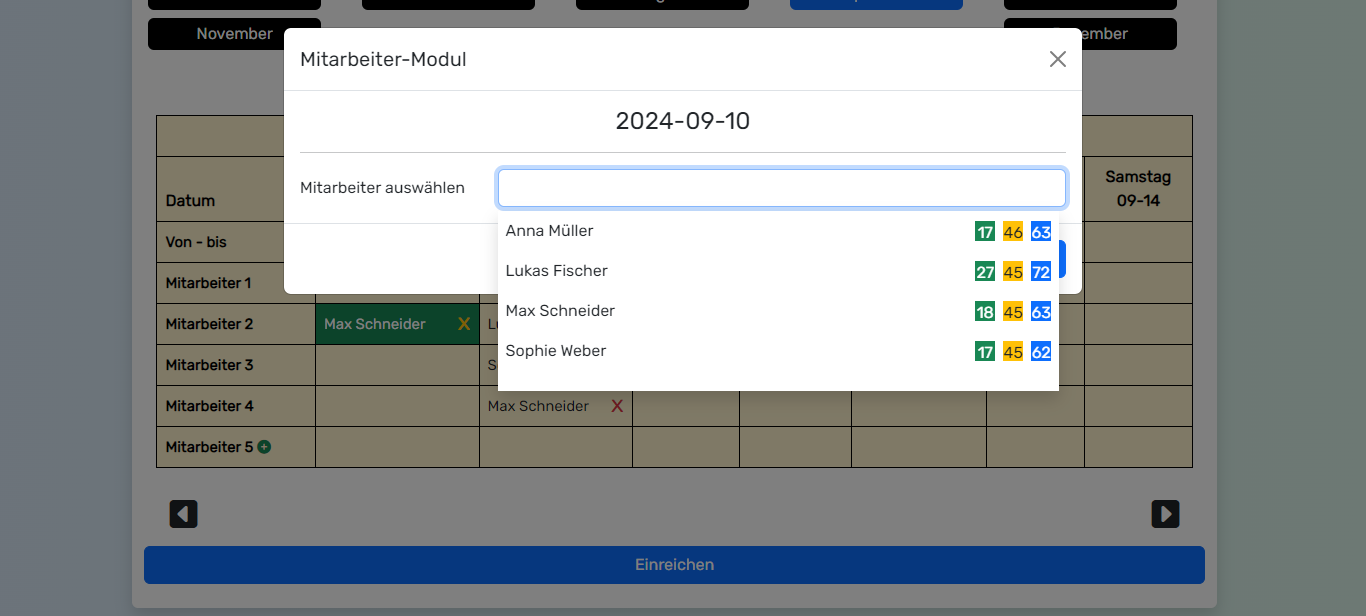The image size is (1366, 616).
Task: Click Anna Müller's yellow 46 badge
Action: pos(1013,232)
